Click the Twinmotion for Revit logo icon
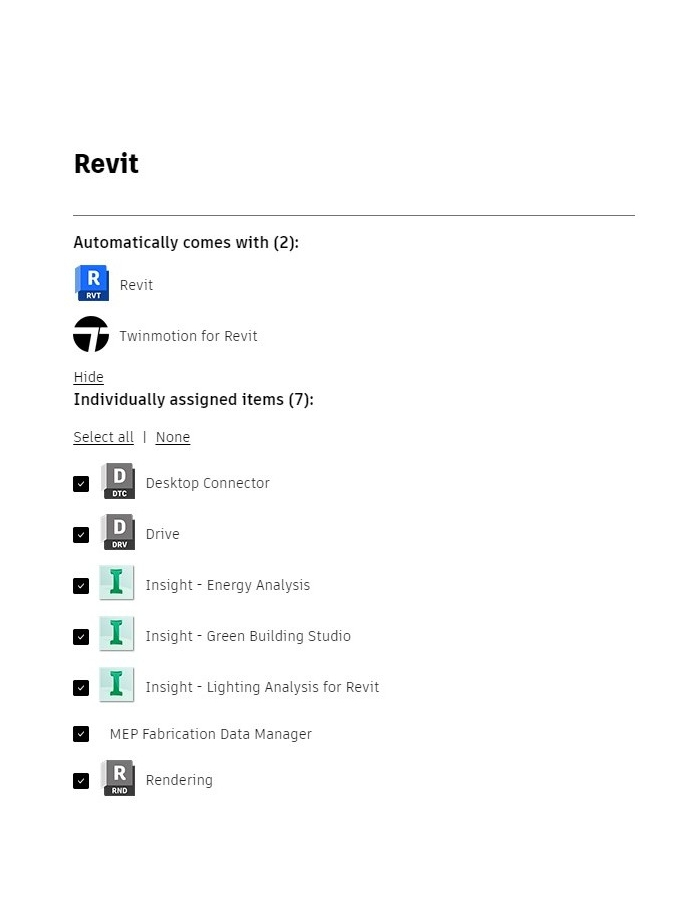 tap(91, 334)
